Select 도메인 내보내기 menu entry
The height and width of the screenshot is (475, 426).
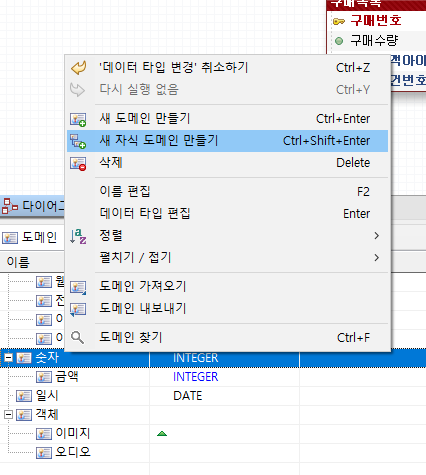click(x=227, y=308)
